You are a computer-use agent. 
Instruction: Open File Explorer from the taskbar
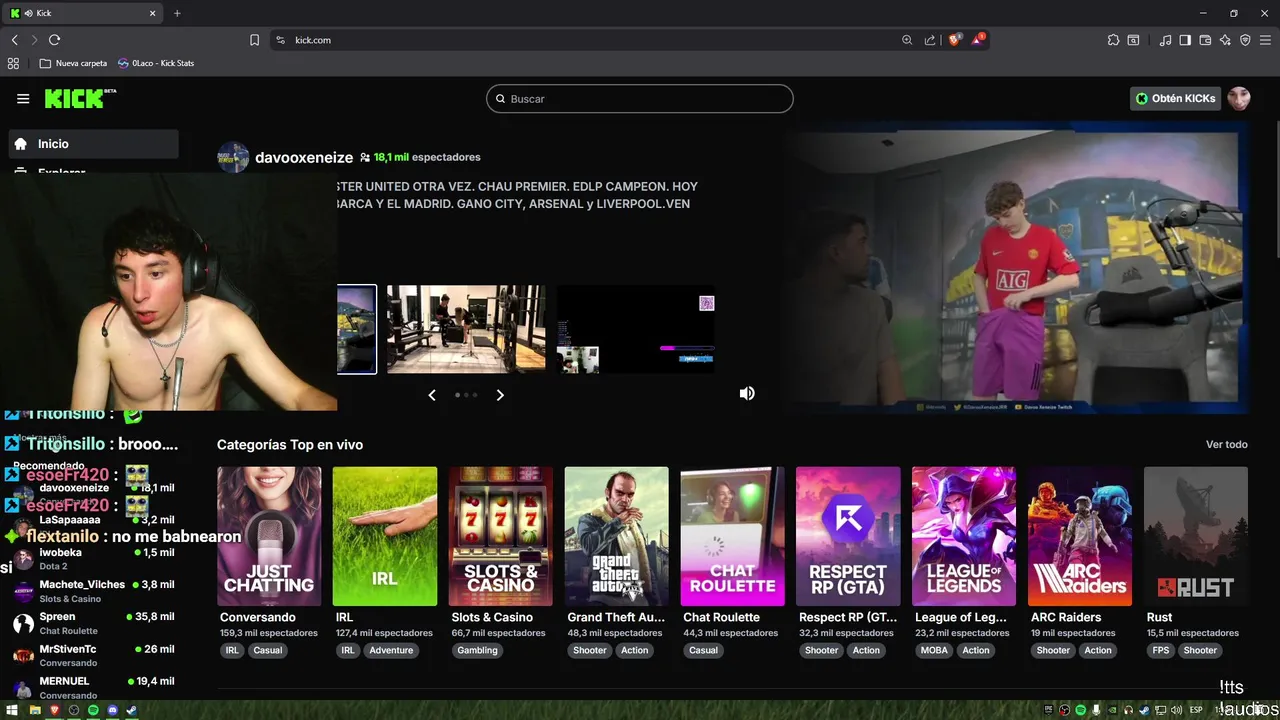click(35, 710)
